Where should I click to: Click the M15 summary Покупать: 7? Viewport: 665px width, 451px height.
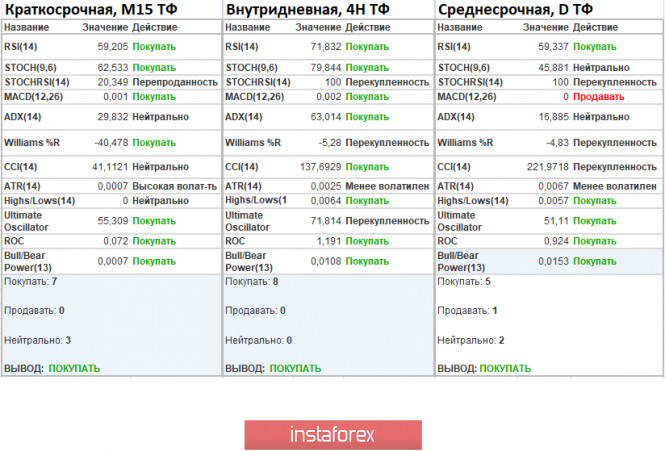click(31, 282)
